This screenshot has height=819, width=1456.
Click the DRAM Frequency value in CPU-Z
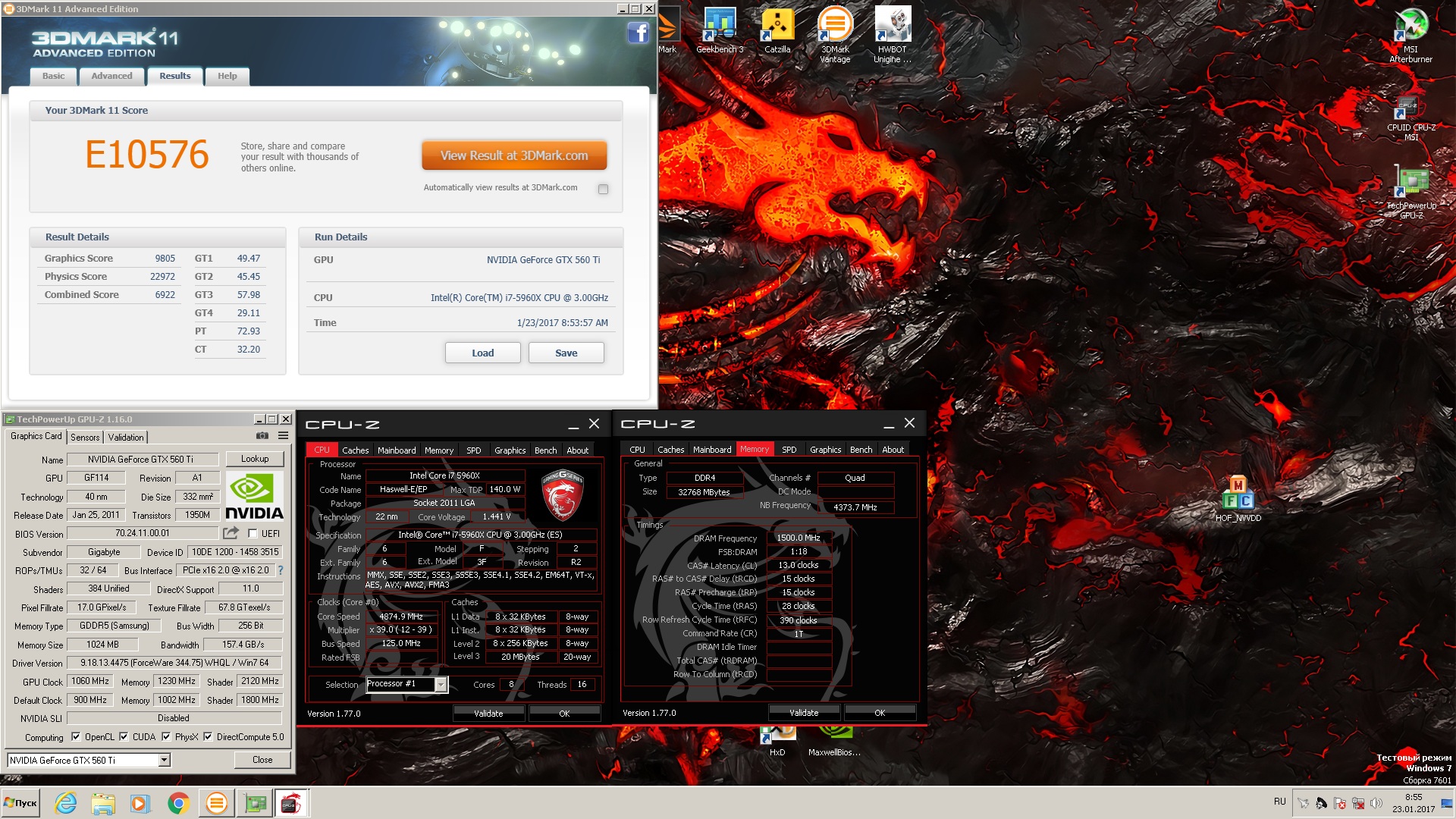pos(799,538)
